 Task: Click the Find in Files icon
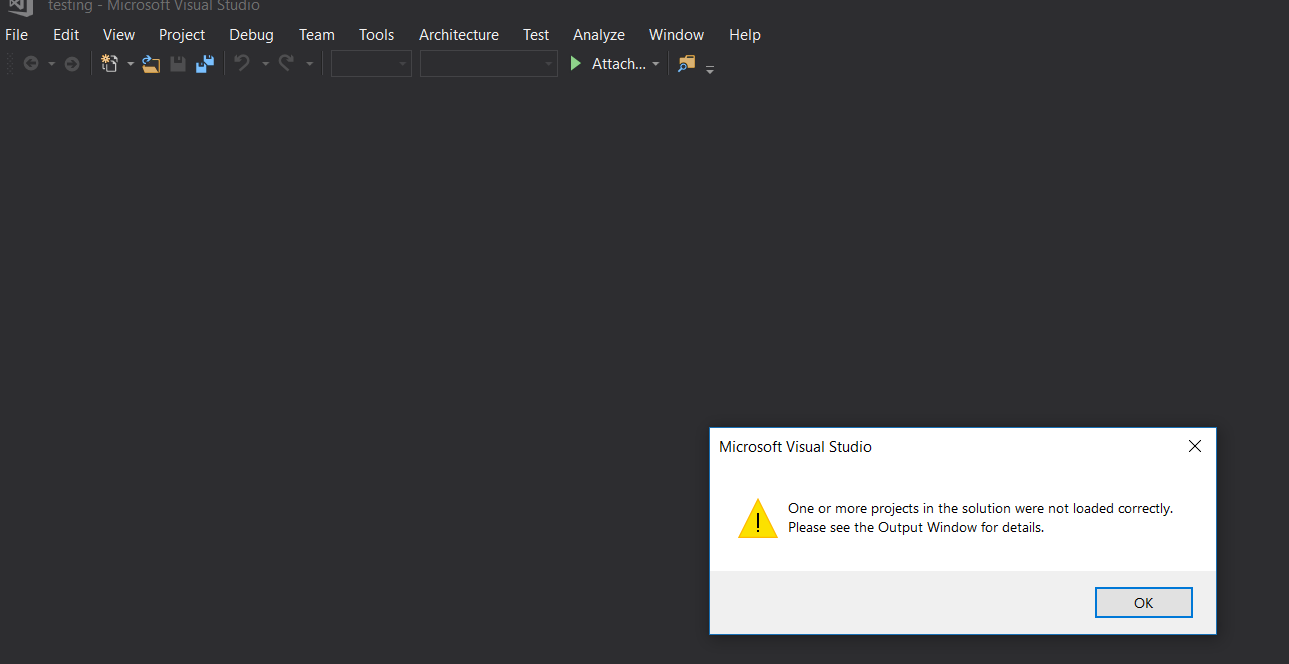click(686, 64)
